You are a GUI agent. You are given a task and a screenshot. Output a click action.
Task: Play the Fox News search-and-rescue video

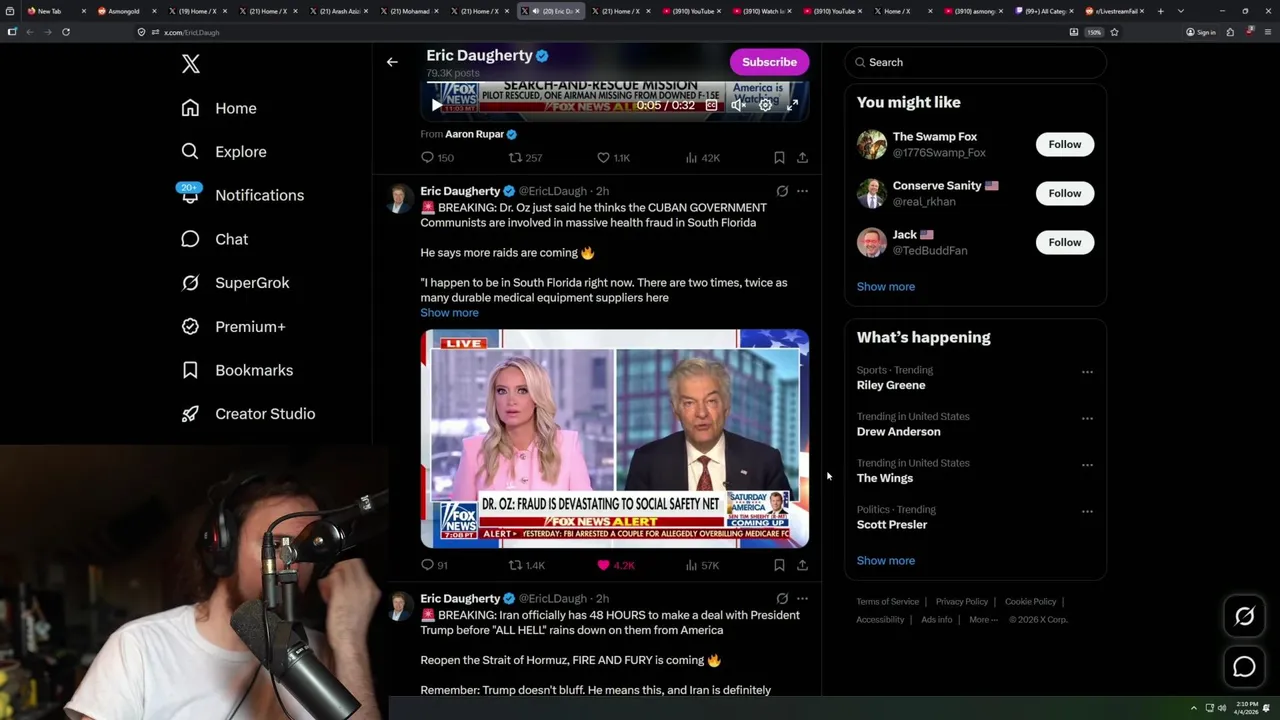click(x=436, y=105)
